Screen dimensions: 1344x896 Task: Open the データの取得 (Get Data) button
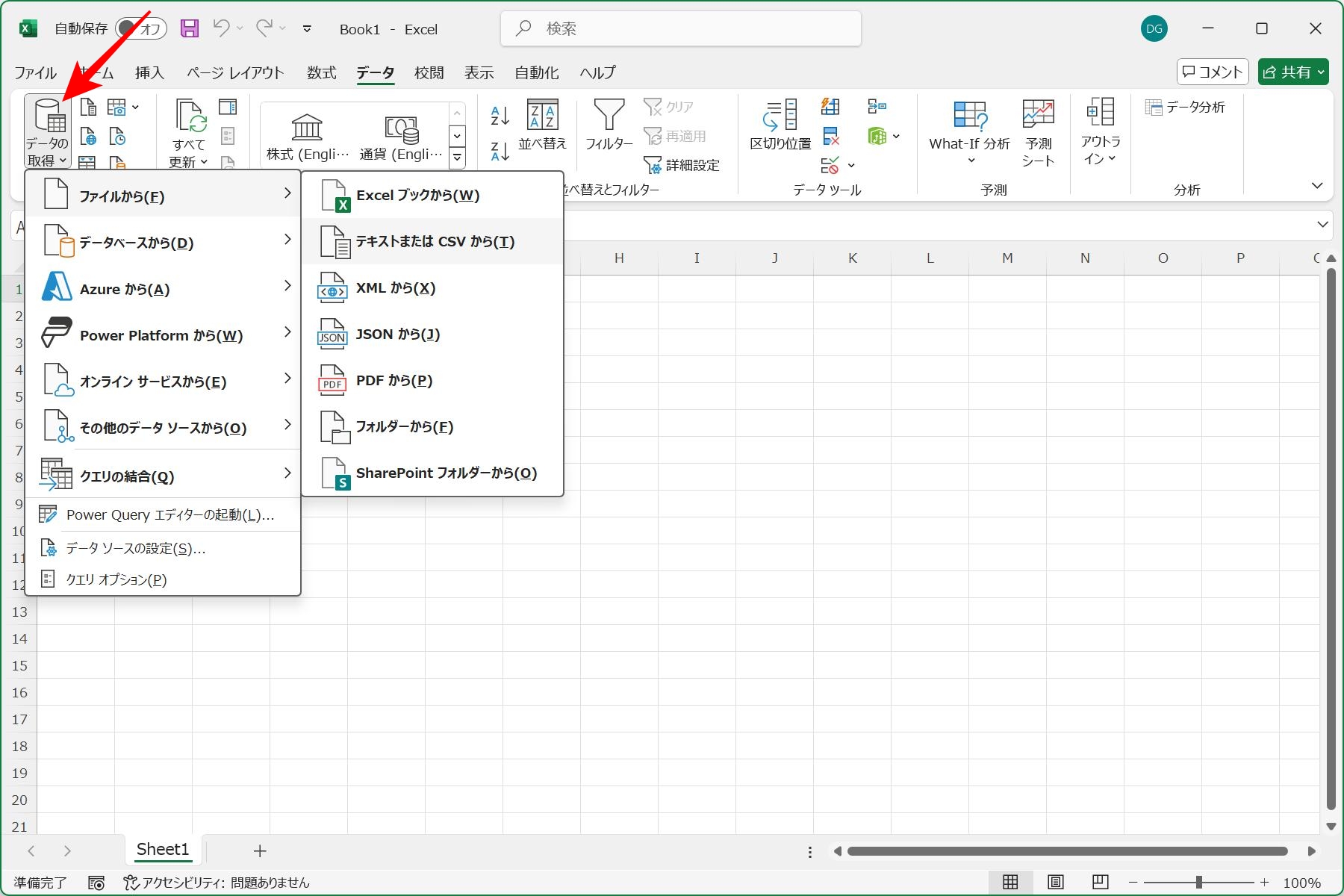[48, 132]
